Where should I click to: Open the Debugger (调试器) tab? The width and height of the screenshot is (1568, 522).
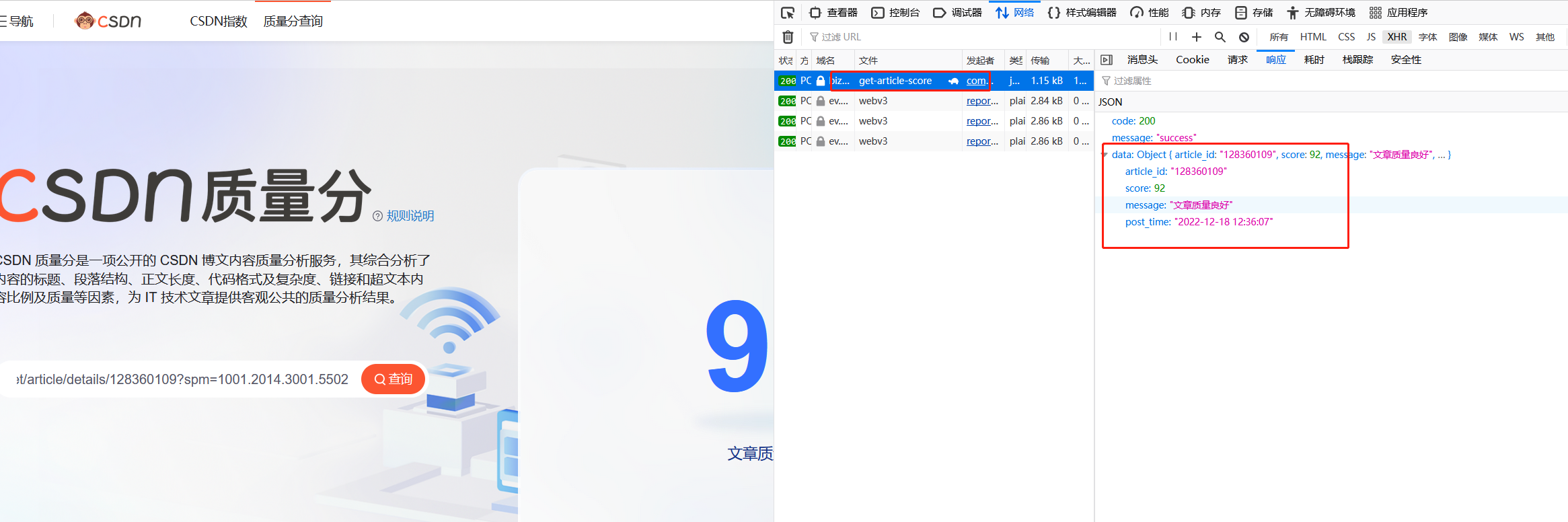click(958, 13)
